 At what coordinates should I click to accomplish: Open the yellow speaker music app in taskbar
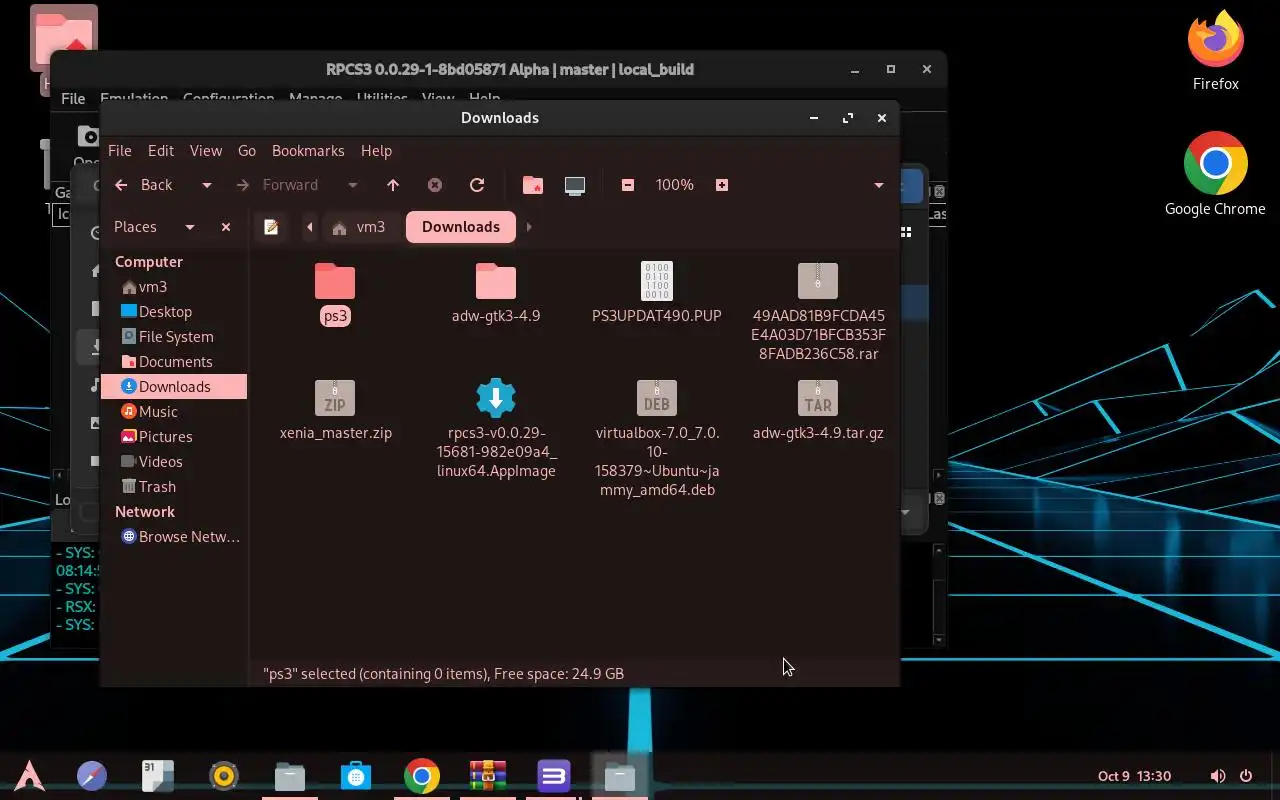pos(224,776)
